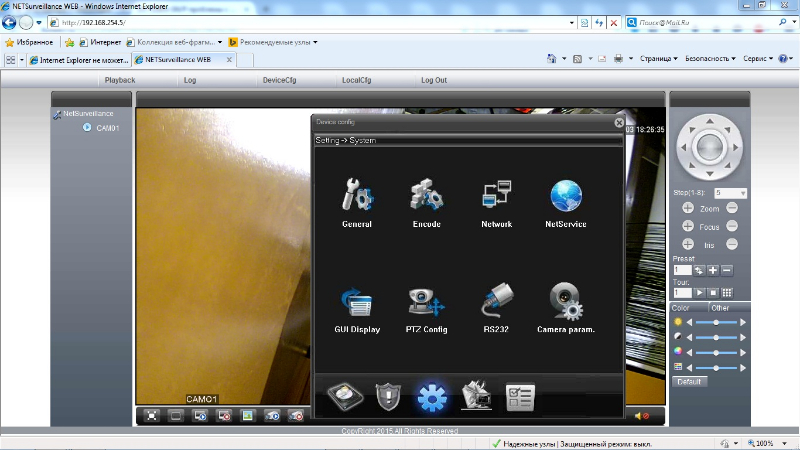Open the Log menu

(190, 80)
